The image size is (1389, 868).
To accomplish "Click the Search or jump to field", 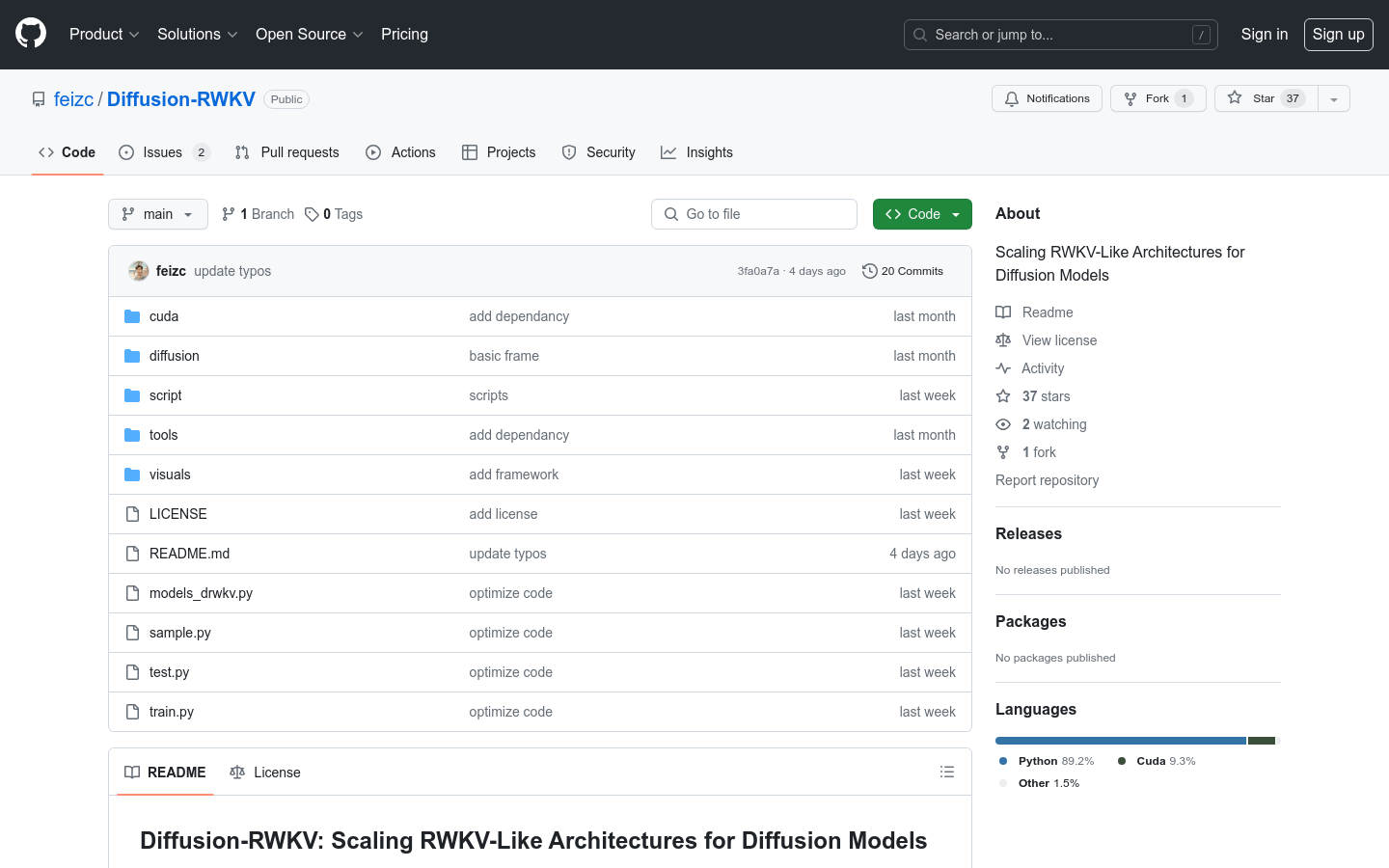I will (x=1061, y=35).
